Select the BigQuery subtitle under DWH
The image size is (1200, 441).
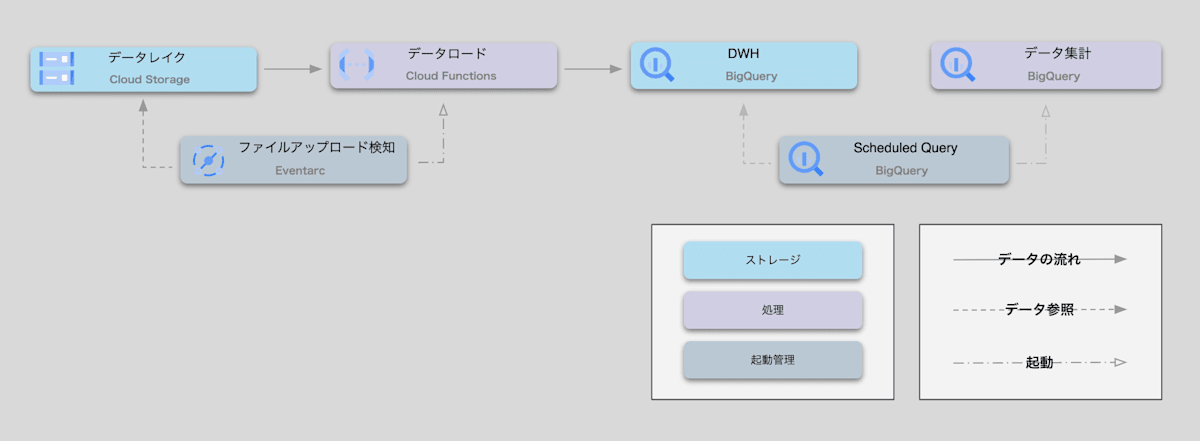tap(751, 76)
